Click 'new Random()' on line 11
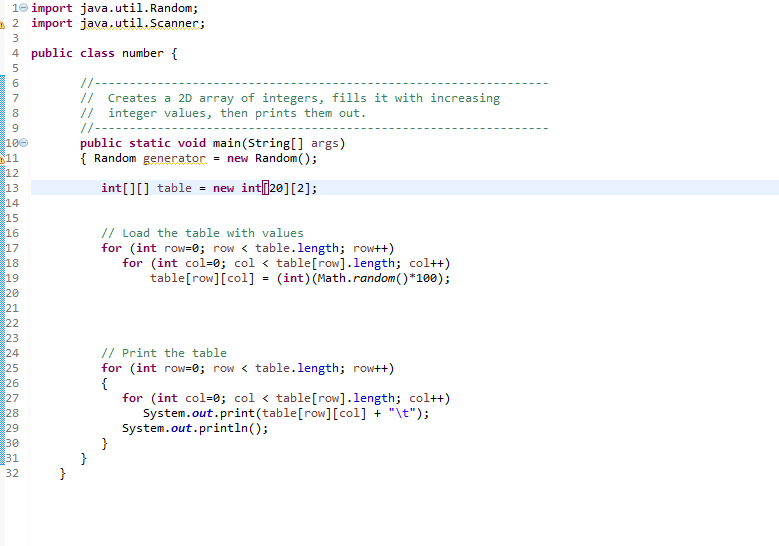The image size is (779, 546). 269,158
